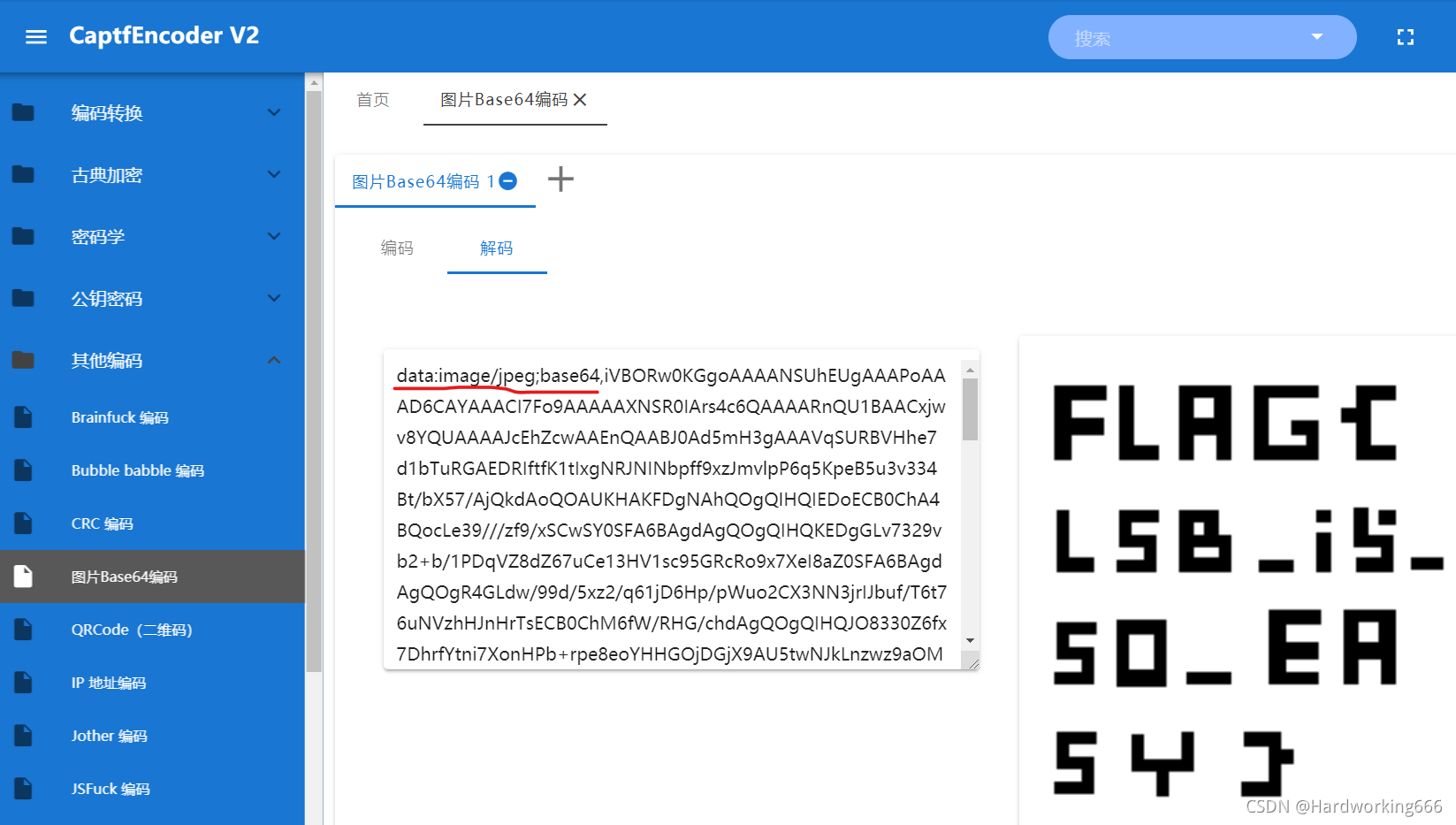The width and height of the screenshot is (1456, 825).
Task: Enter fullscreen using the top-right icon
Action: (1405, 36)
